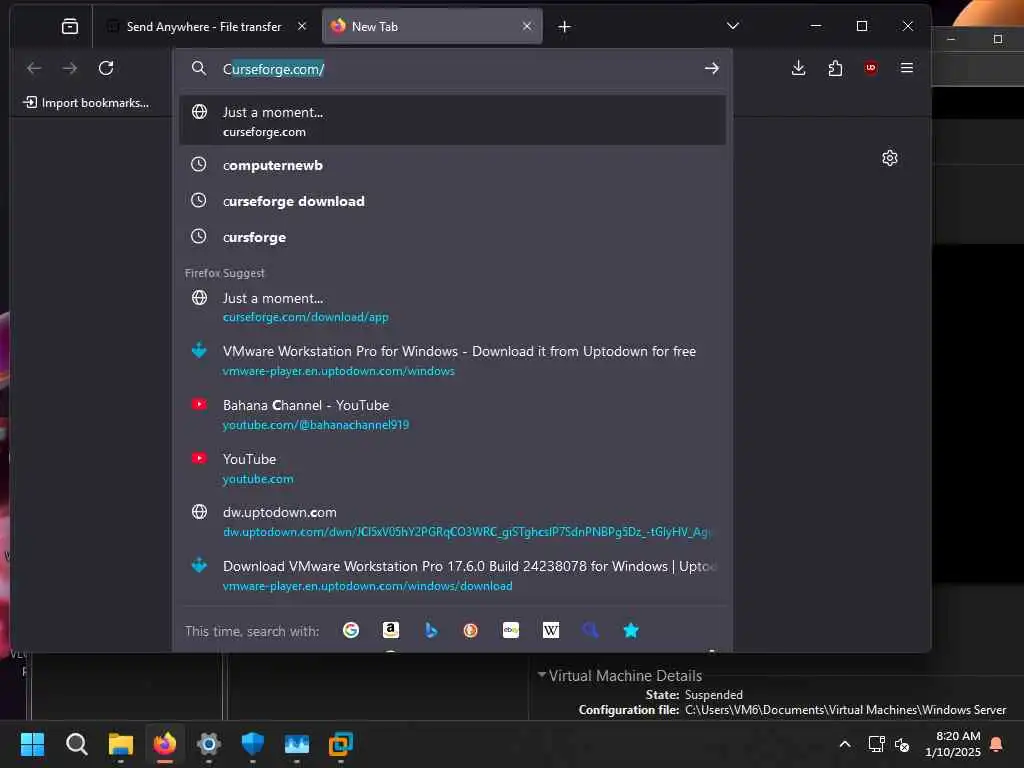Show hidden system tray icons chevron

pyautogui.click(x=844, y=744)
